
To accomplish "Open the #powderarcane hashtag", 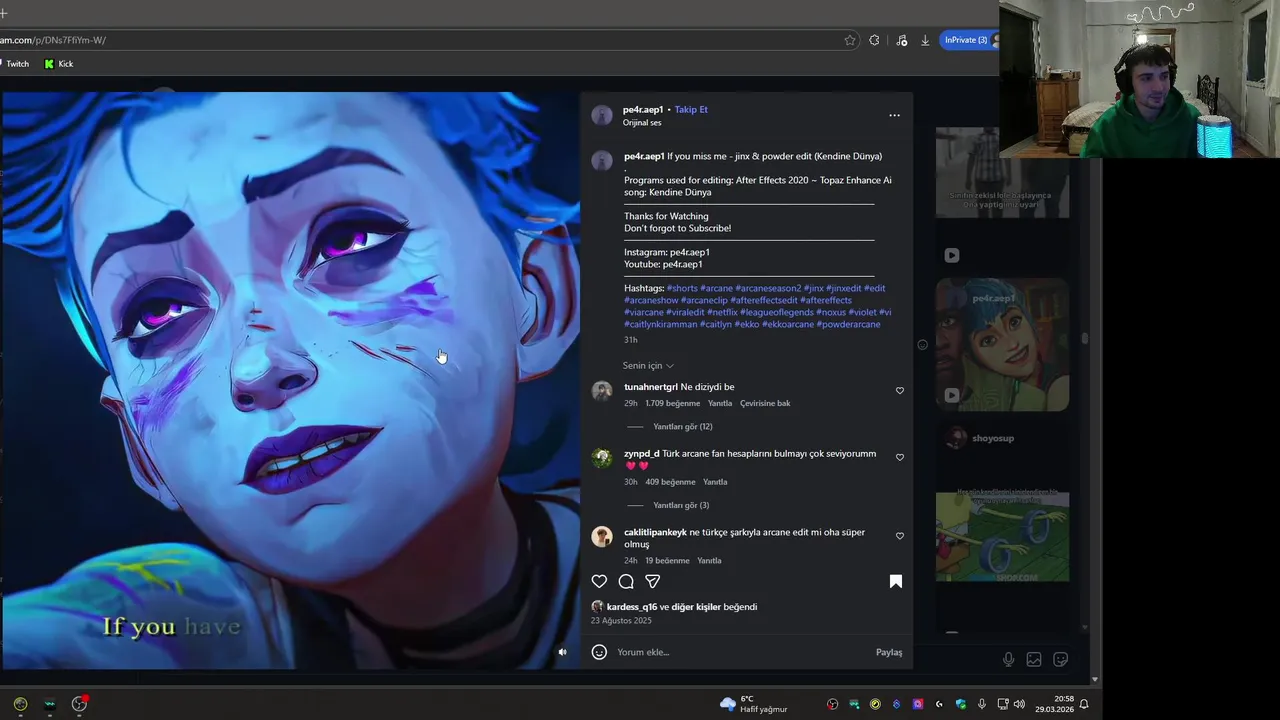I will [848, 324].
